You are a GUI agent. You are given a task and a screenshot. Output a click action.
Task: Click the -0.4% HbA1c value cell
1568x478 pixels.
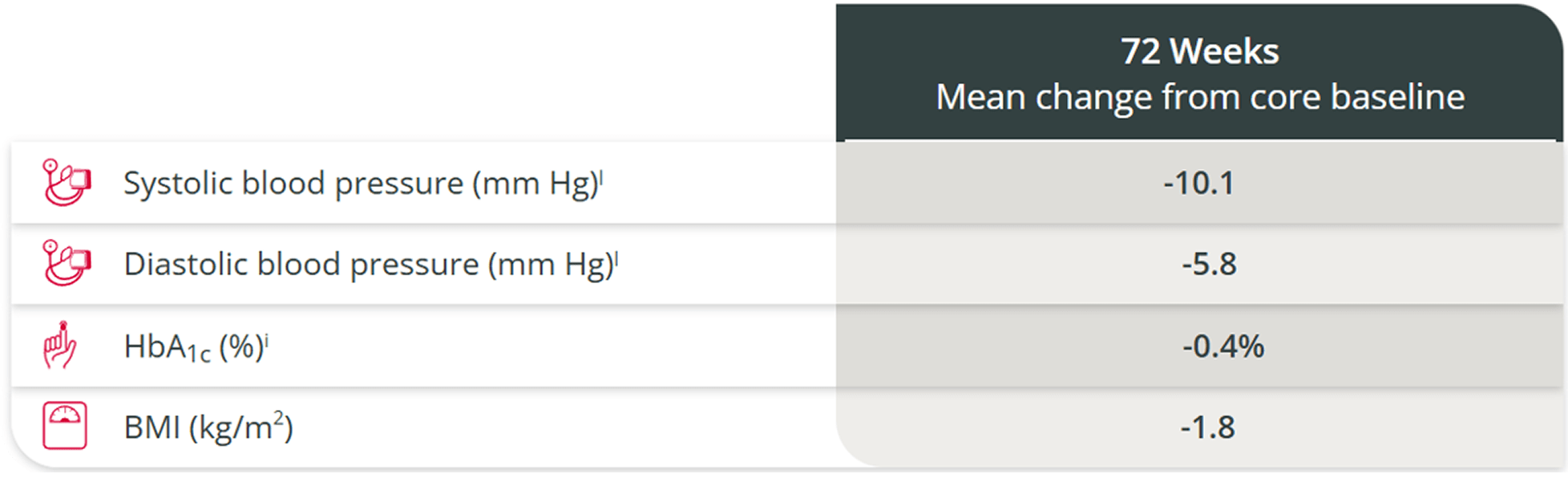(x=1199, y=346)
